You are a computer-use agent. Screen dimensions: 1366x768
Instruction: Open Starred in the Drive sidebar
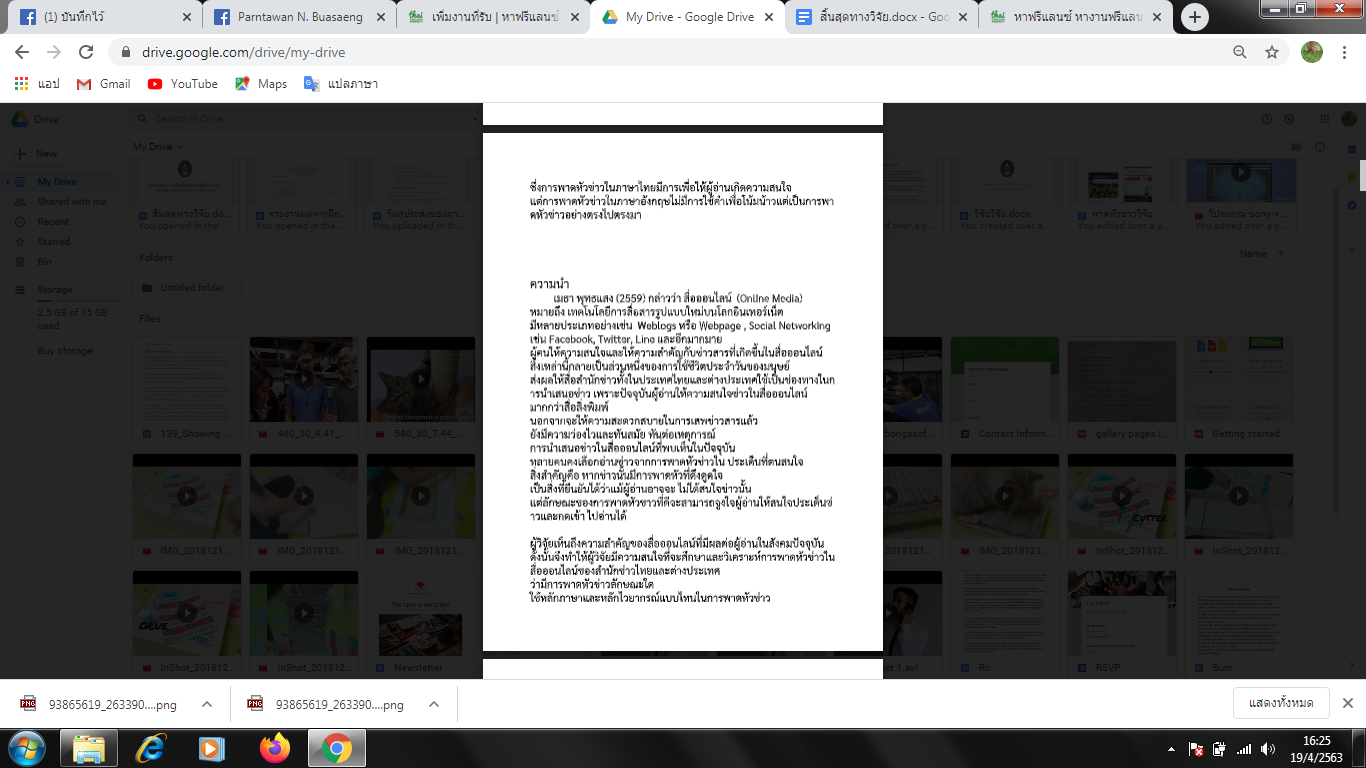(x=54, y=242)
